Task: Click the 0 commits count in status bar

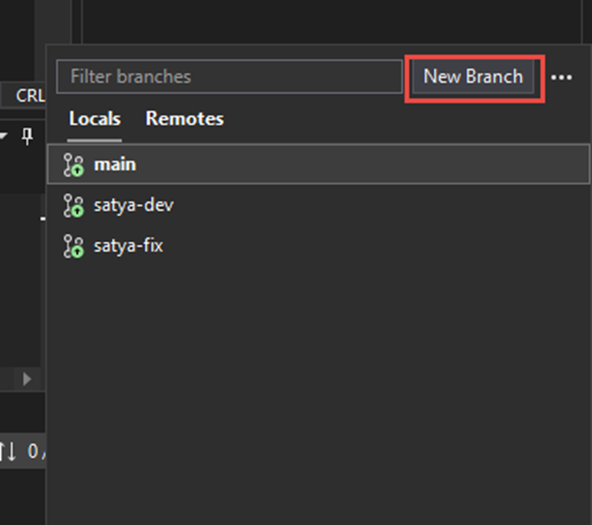Action: coord(33,451)
